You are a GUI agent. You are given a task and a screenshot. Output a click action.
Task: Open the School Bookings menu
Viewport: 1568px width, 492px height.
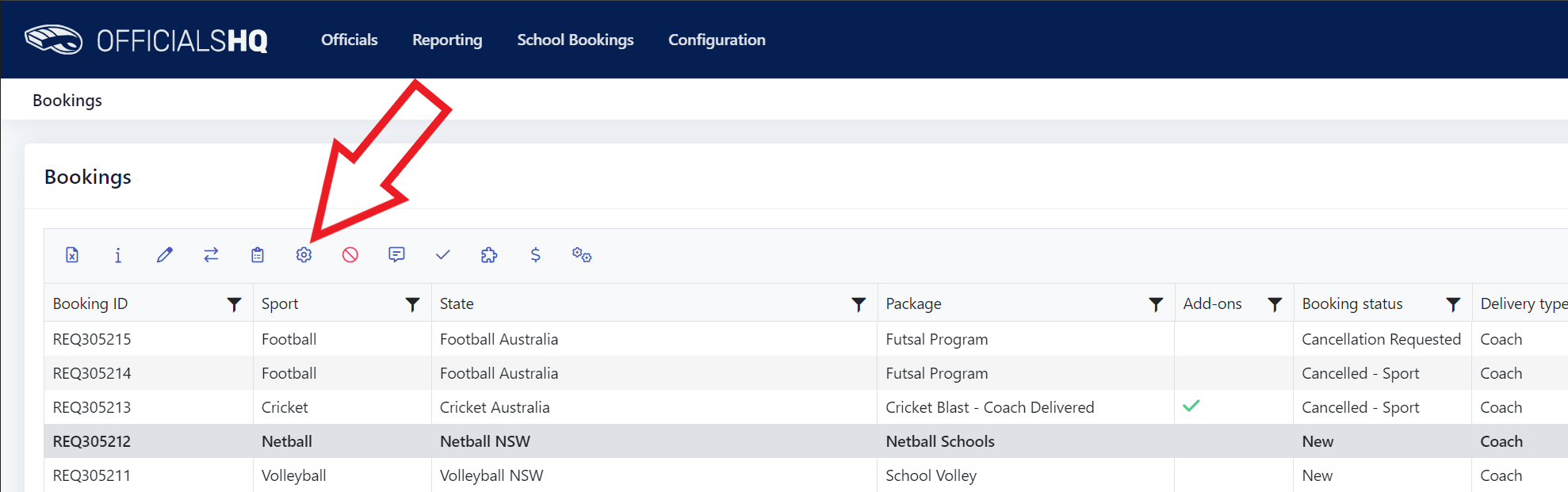576,40
